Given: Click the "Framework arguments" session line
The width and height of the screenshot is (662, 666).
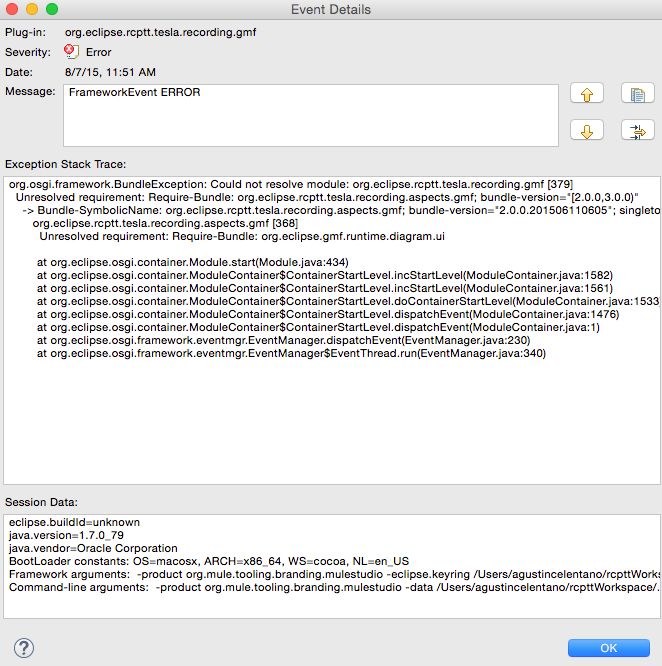Looking at the screenshot, I should point(335,574).
